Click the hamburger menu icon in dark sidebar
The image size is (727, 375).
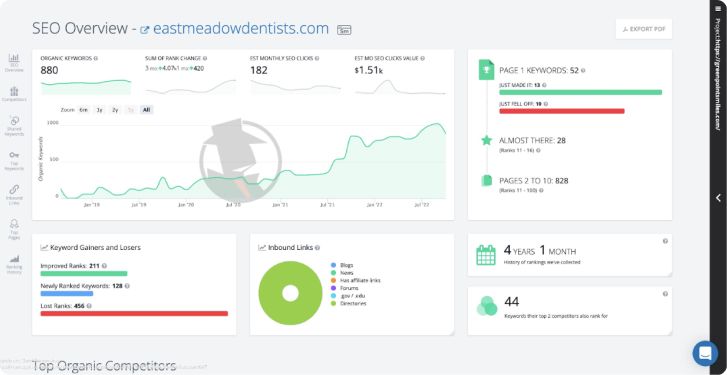[x=718, y=8]
